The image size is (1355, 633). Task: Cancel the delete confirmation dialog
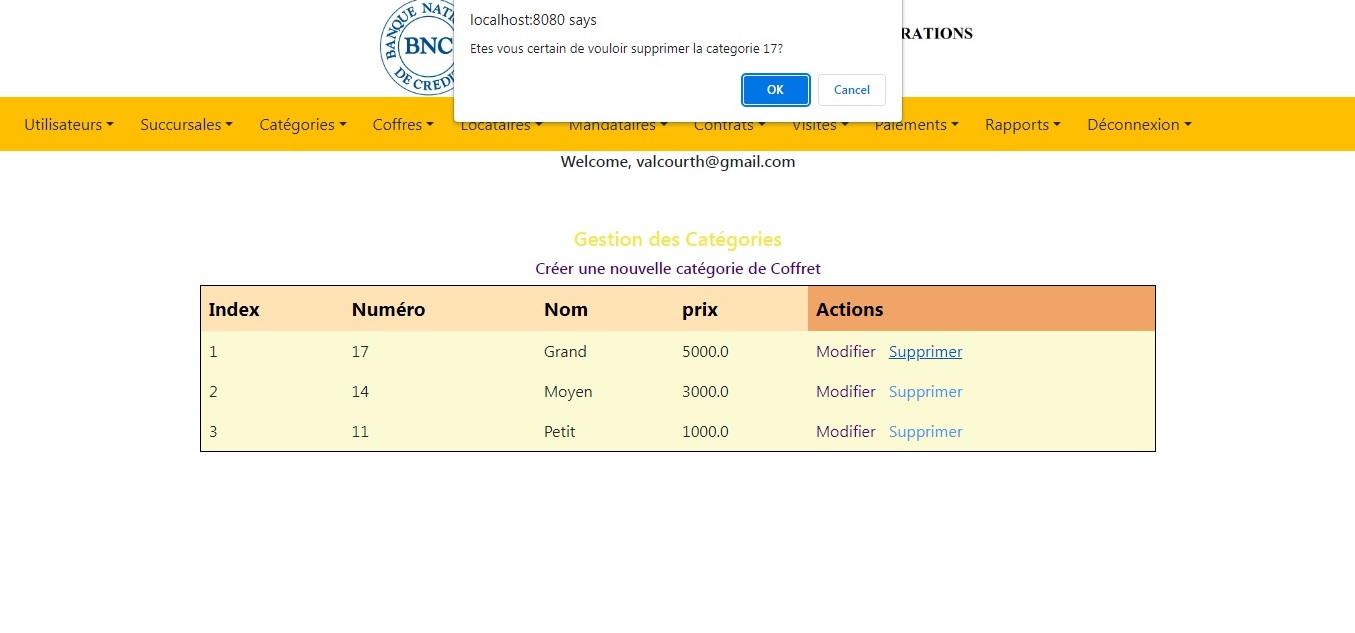[x=851, y=89]
